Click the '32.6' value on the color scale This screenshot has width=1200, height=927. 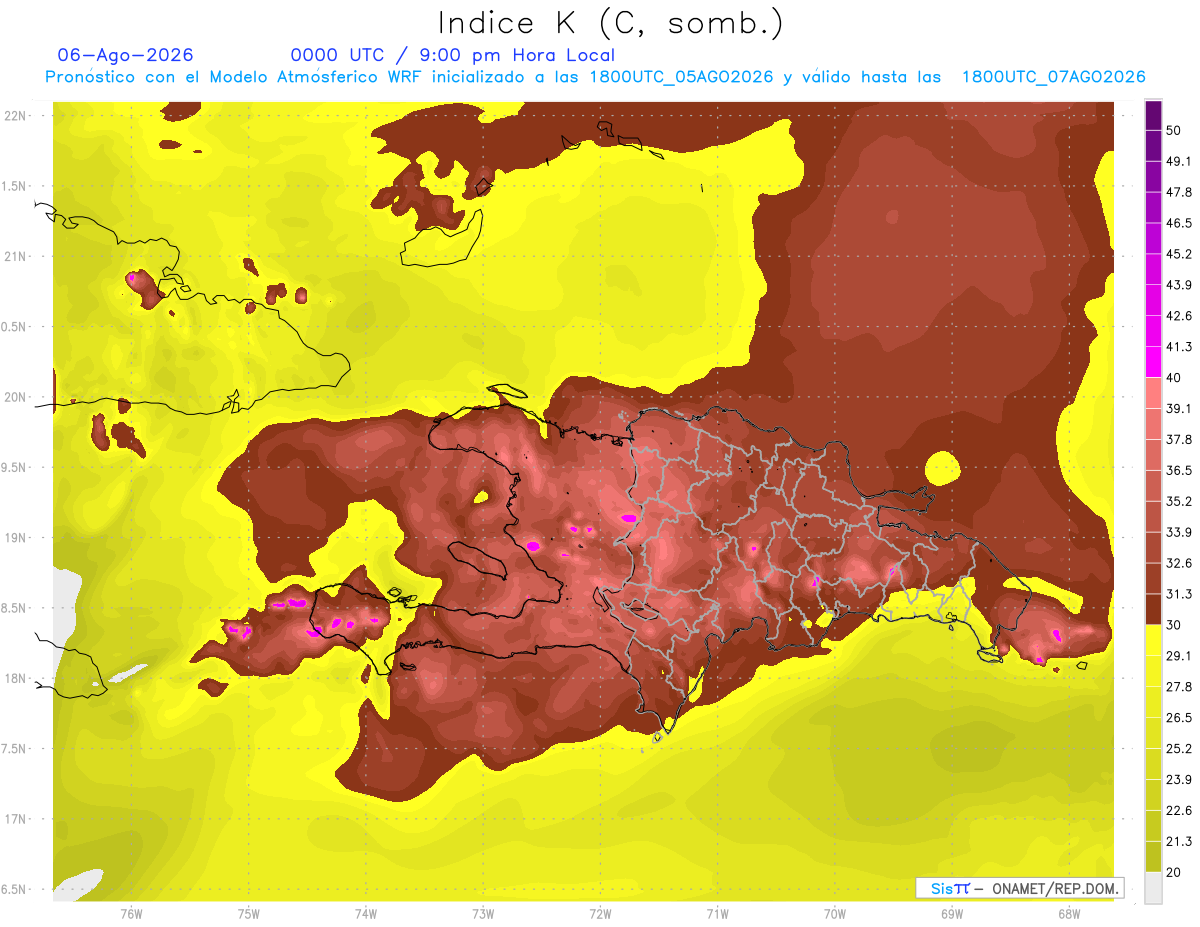[1178, 563]
